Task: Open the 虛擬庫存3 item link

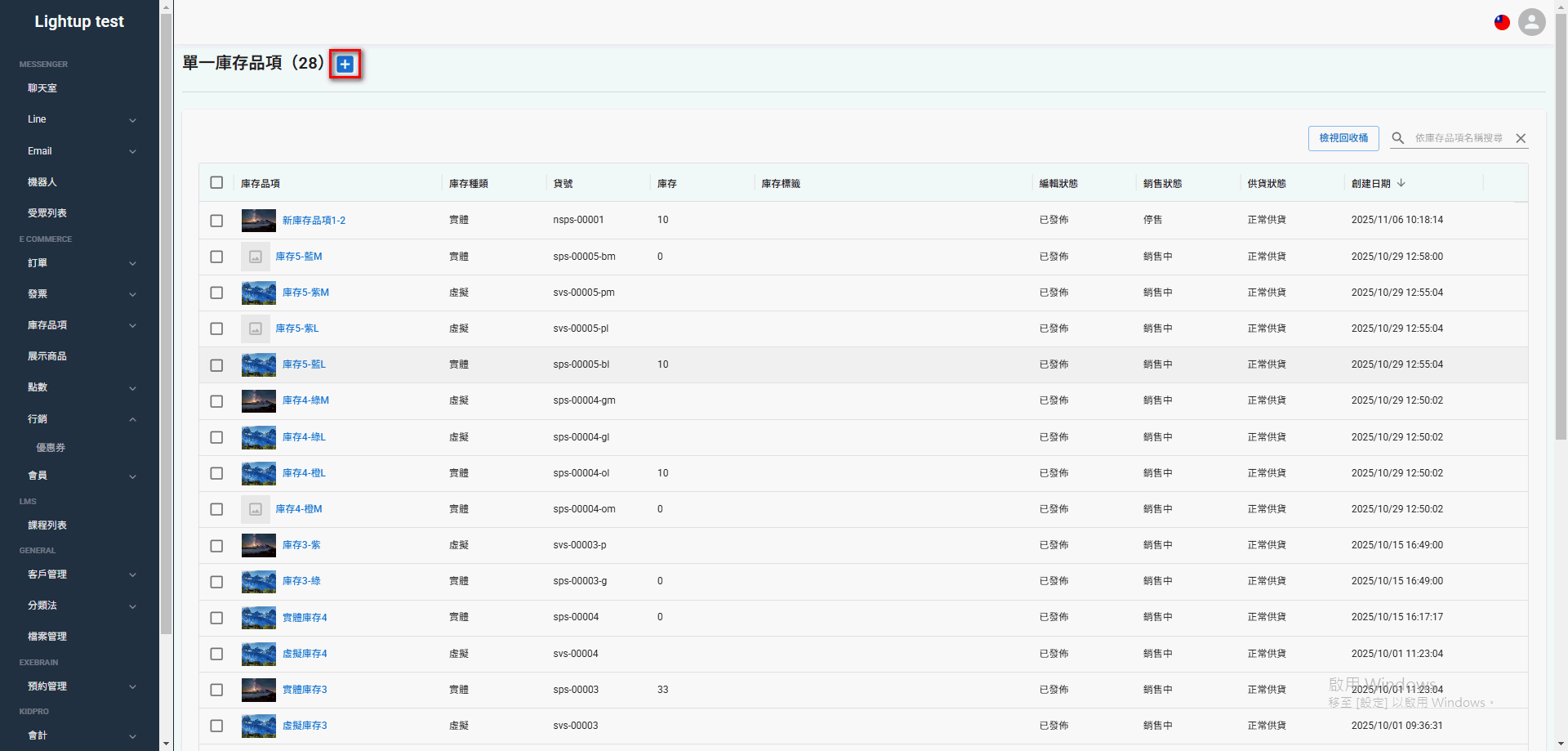Action: (x=305, y=726)
